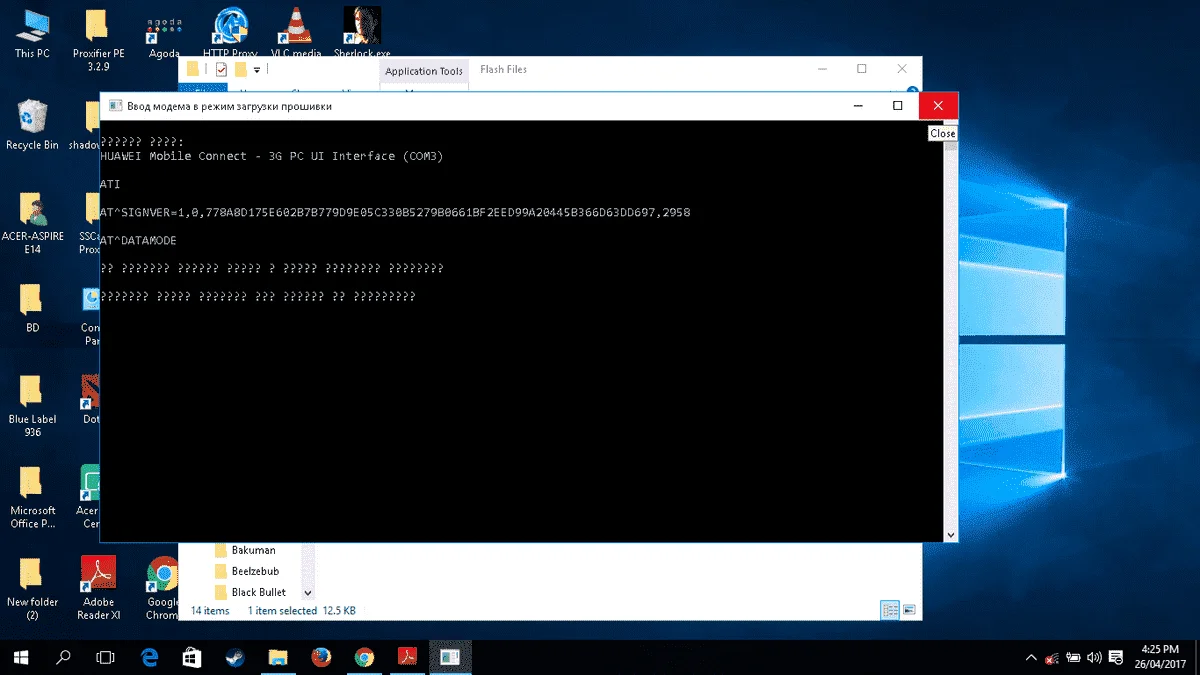
Task: Switch to File Explorer in taskbar
Action: [x=279, y=658]
